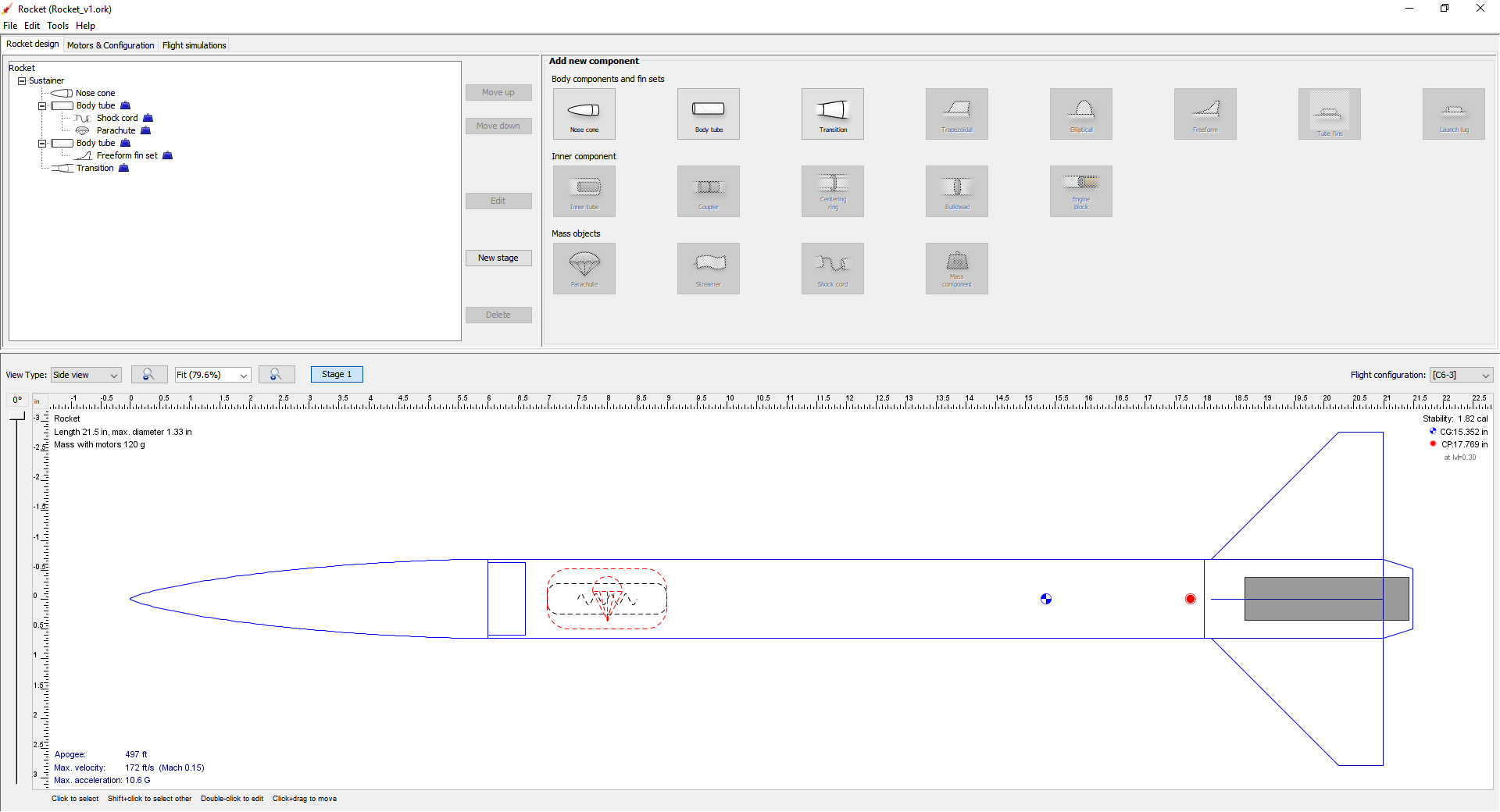This screenshot has width=1500, height=812.
Task: Add a Parachute mass object
Action: (x=584, y=269)
